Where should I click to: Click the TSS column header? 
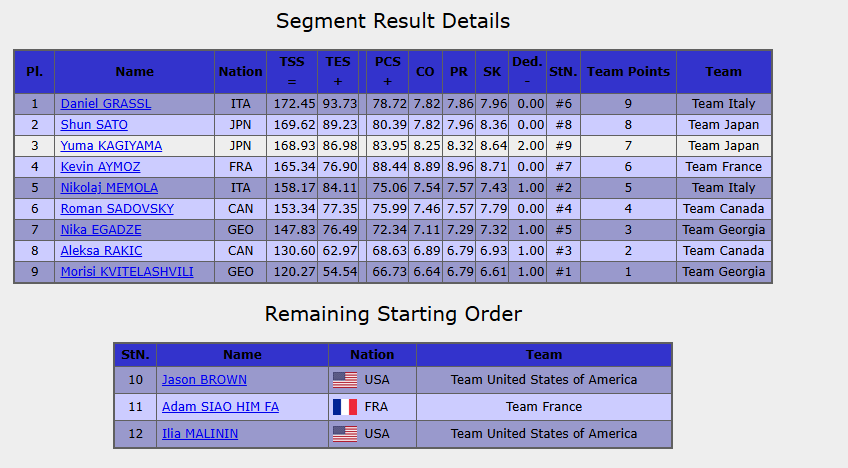click(x=292, y=71)
